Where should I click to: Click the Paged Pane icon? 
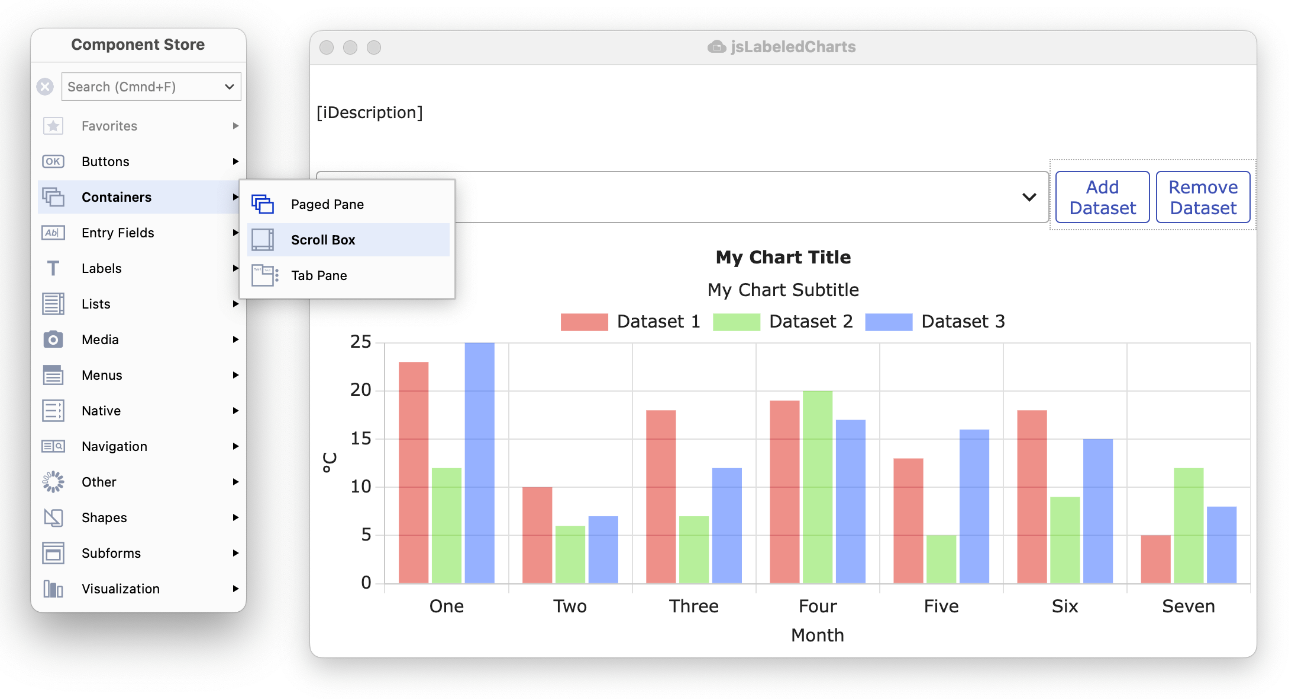263,204
